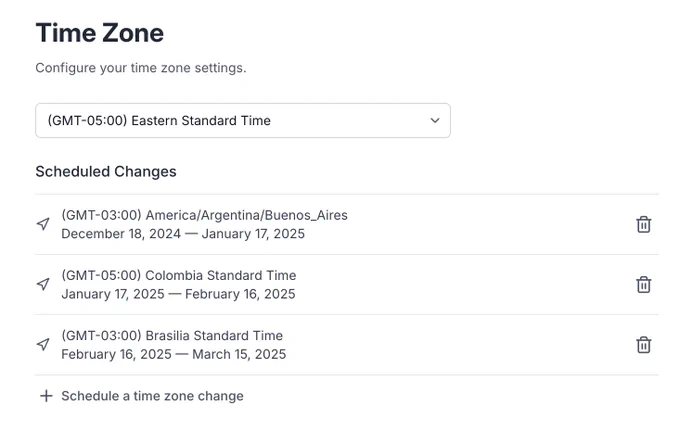Delete the Buenos_Aires scheduled change
This screenshot has width=680, height=431.
point(644,225)
